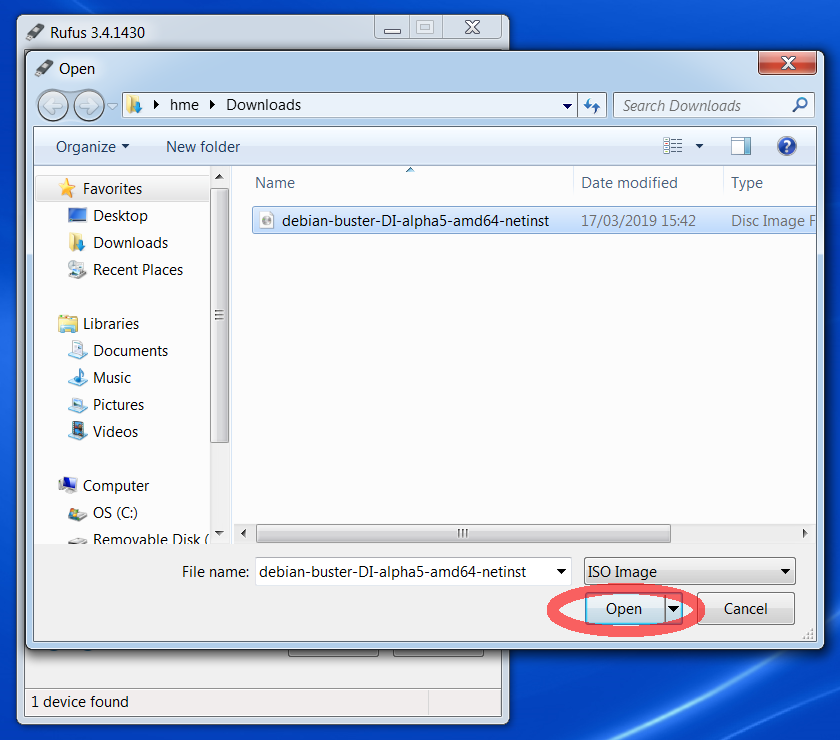Cancel the Open file dialog
840x740 pixels.
point(745,609)
